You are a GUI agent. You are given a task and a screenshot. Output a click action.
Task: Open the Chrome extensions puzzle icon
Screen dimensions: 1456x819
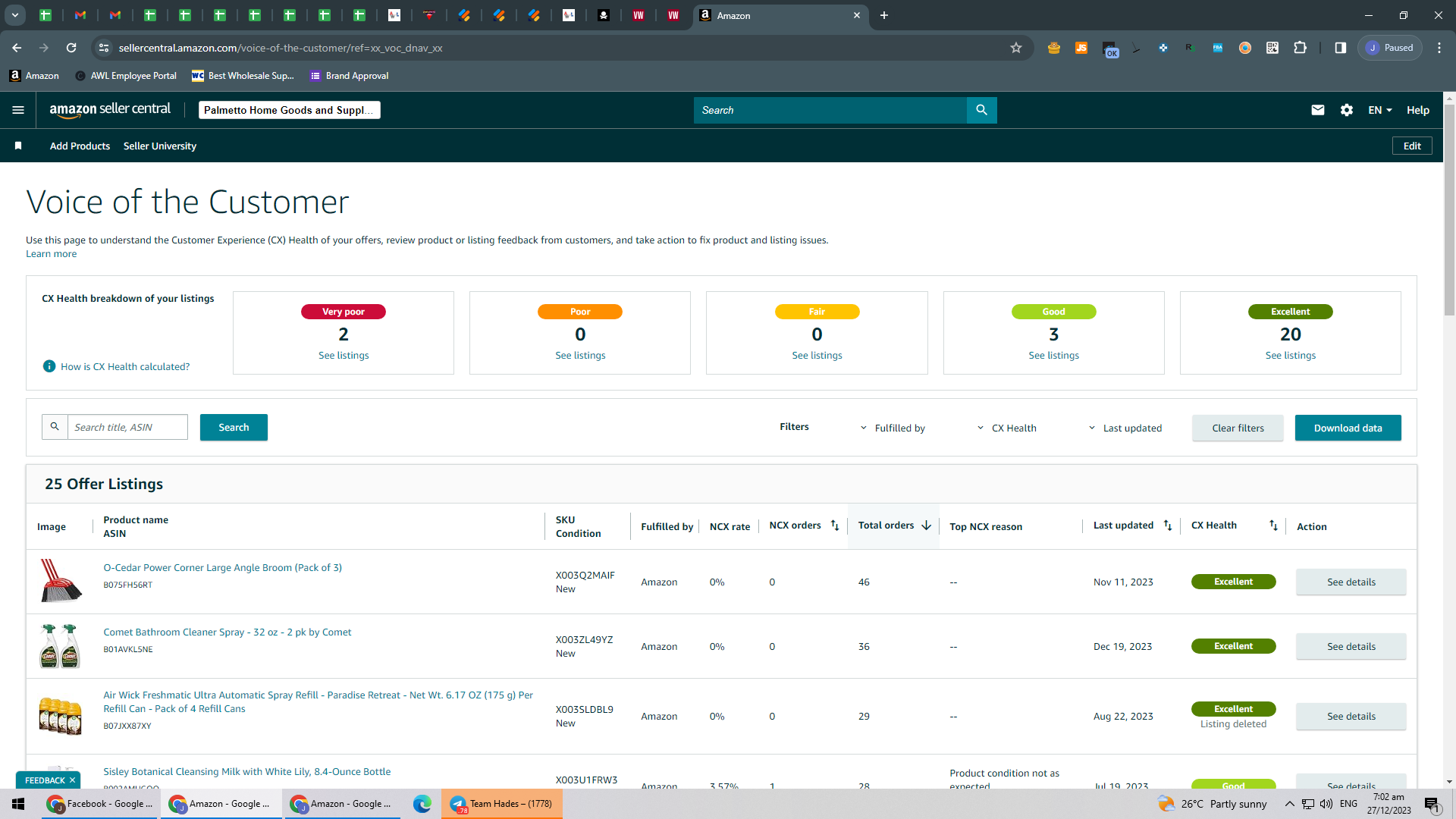(x=1300, y=48)
